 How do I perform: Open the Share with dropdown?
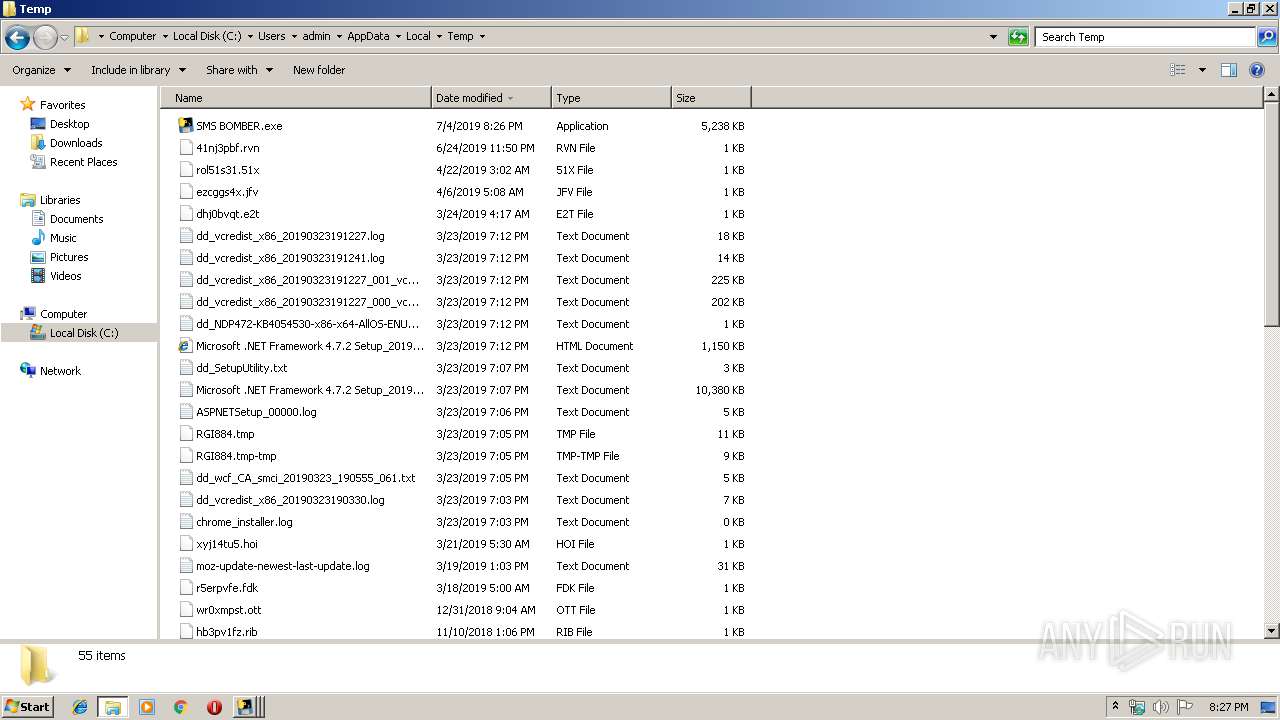coord(239,70)
